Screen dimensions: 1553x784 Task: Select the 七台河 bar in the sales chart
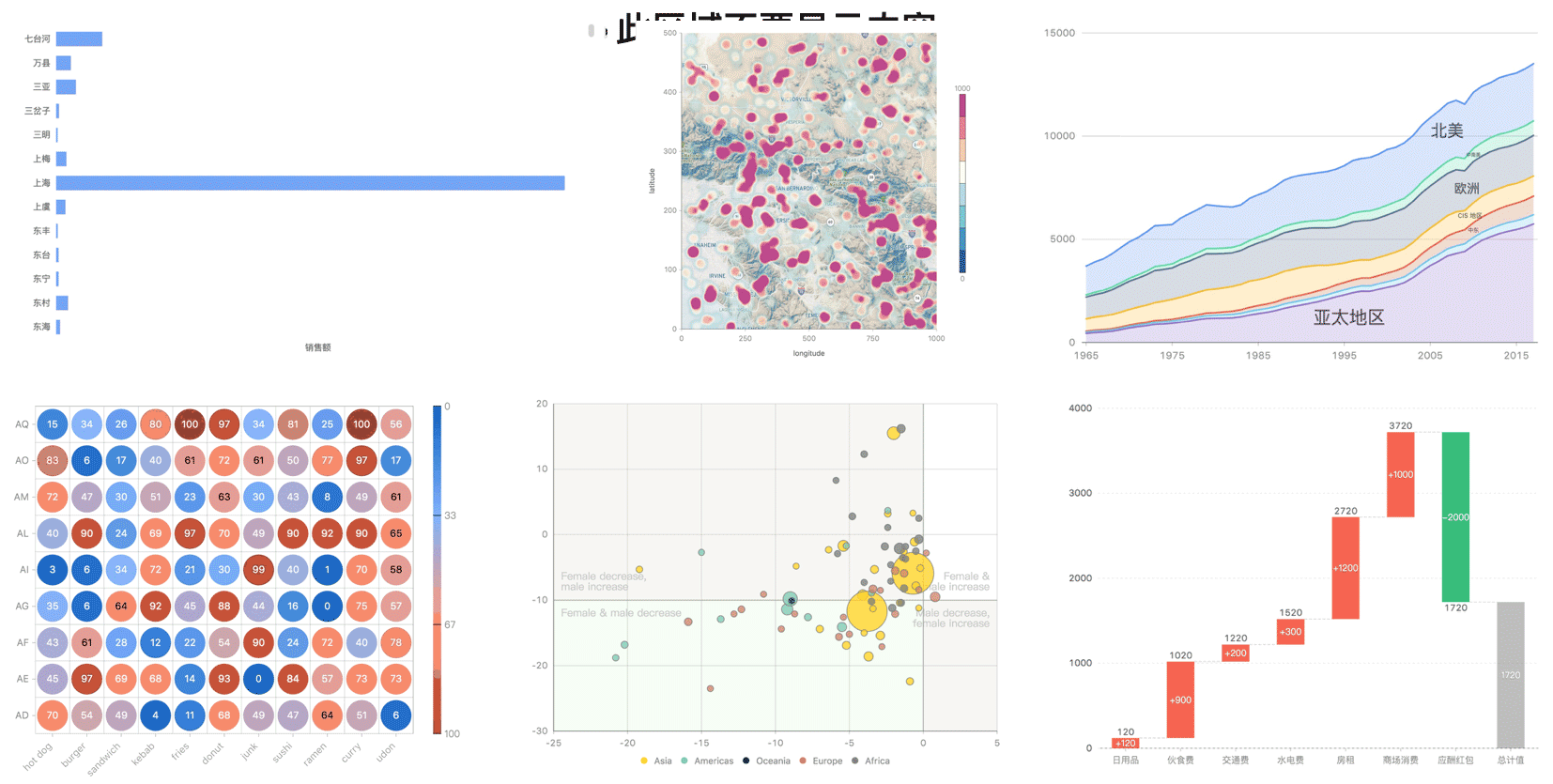coord(79,38)
